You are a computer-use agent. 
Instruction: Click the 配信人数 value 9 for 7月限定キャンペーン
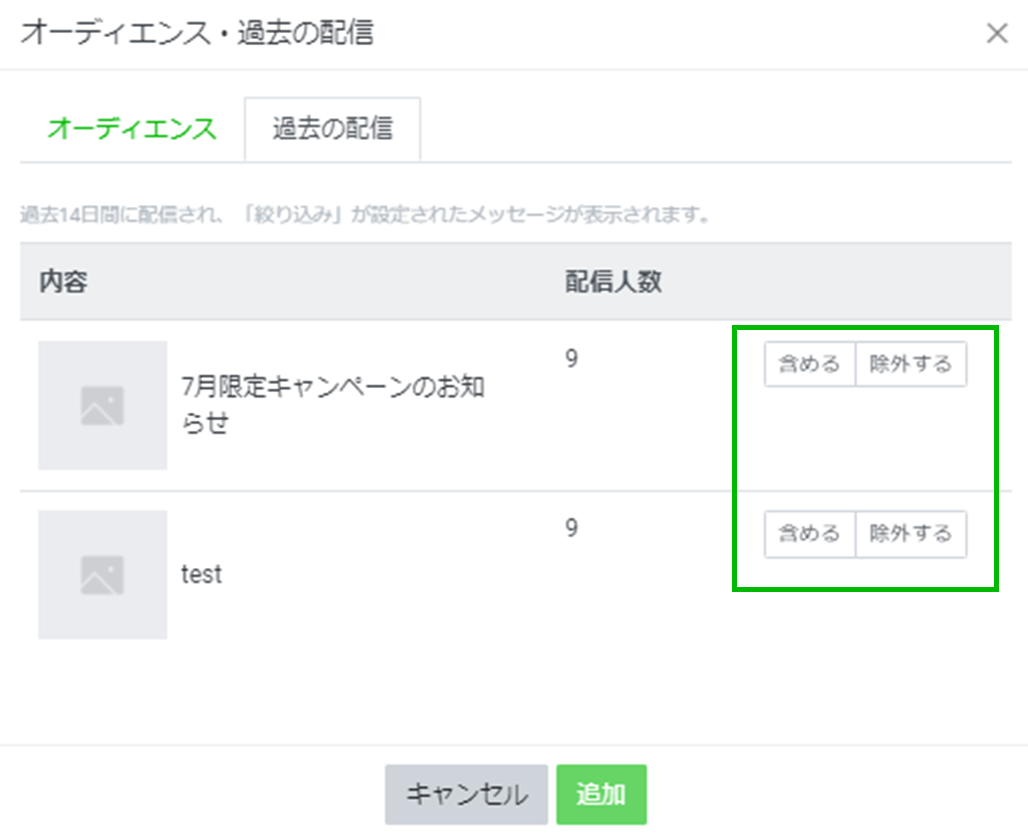[x=571, y=358]
